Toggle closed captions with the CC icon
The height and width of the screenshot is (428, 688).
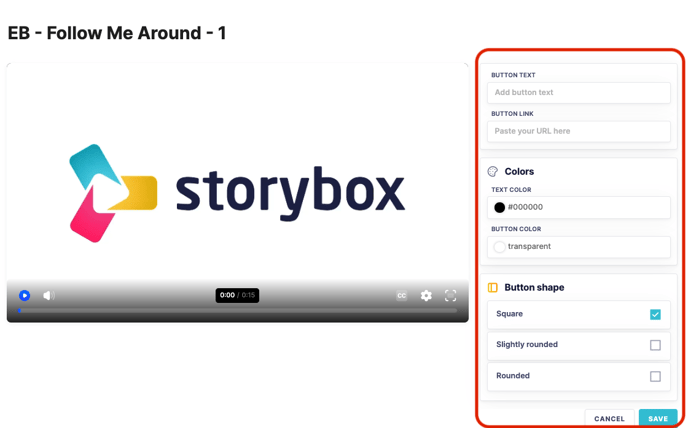(401, 295)
